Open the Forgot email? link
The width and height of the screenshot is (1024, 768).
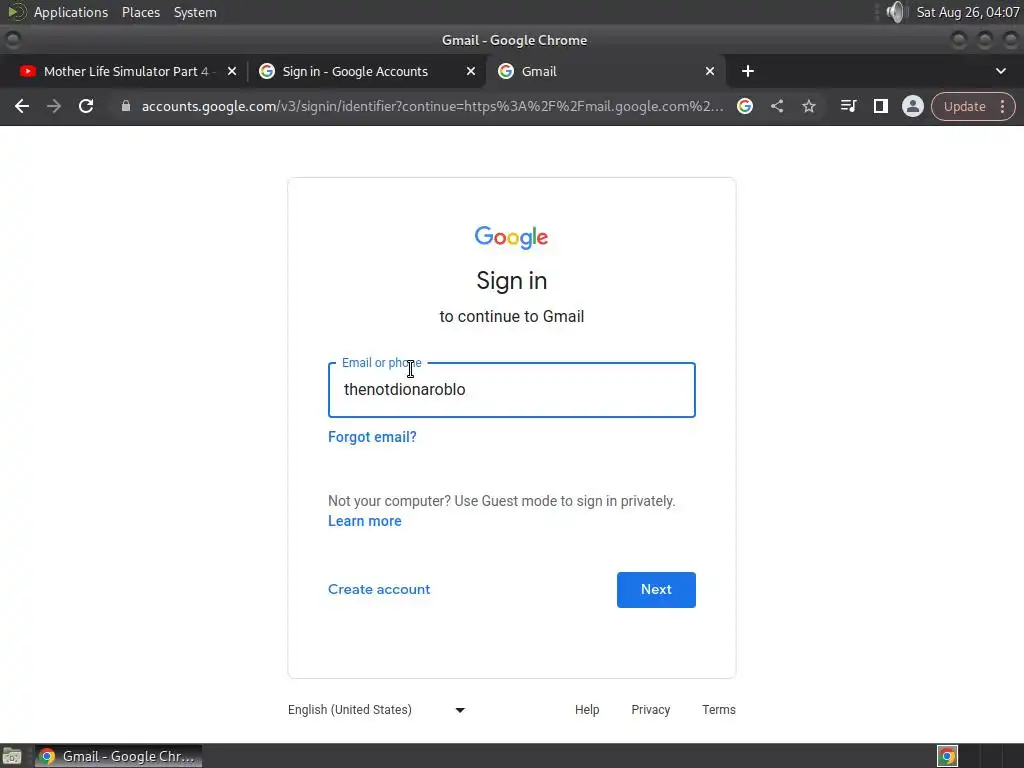point(372,437)
